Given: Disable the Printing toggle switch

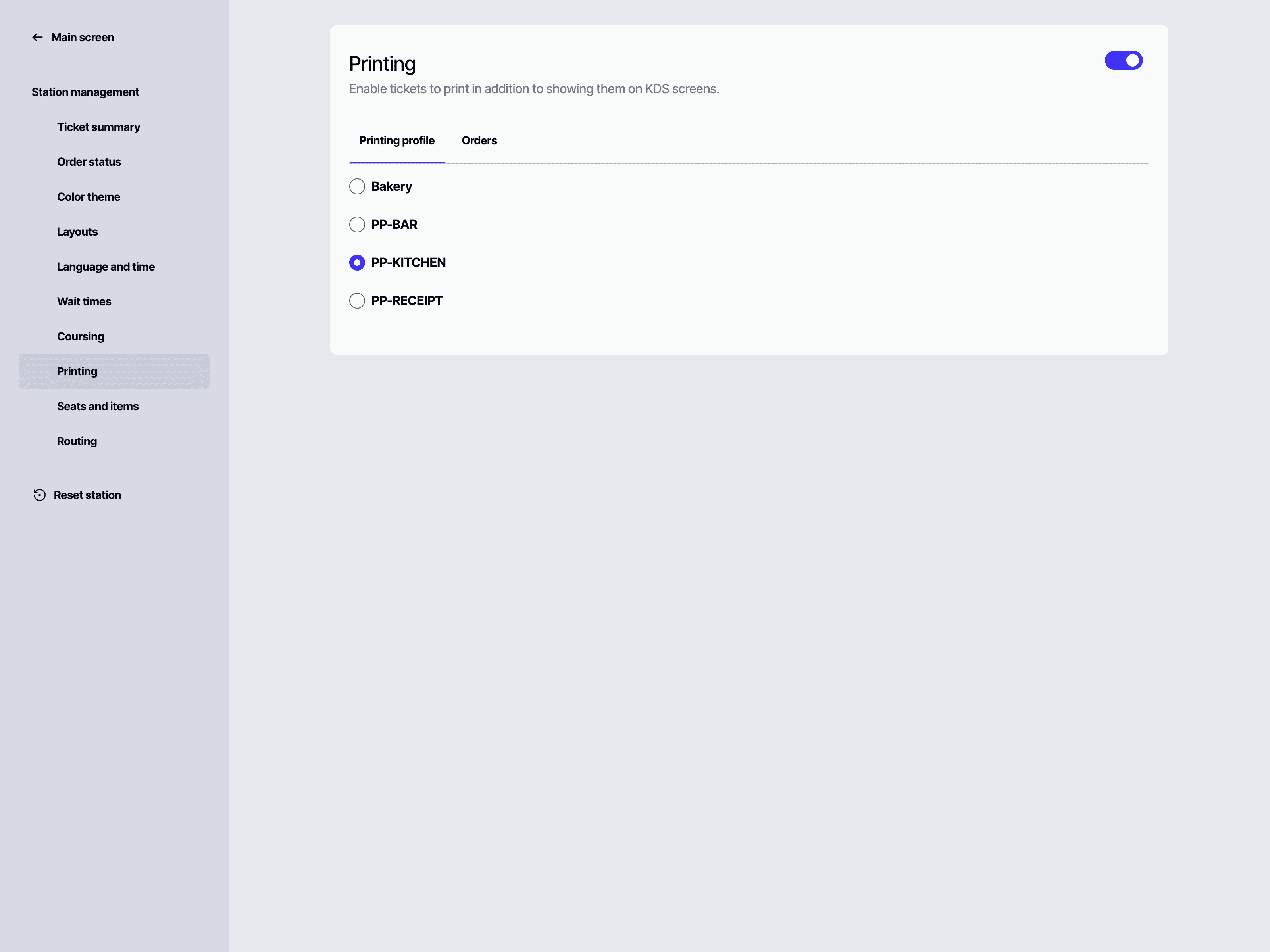Looking at the screenshot, I should 1124,59.
